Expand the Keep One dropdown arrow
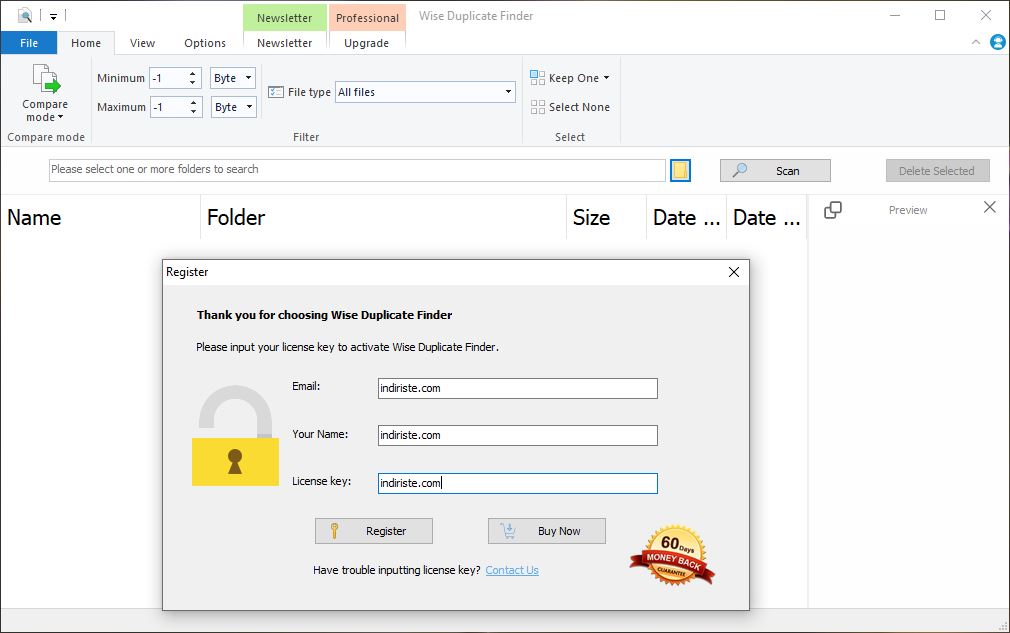The image size is (1010, 633). click(607, 78)
